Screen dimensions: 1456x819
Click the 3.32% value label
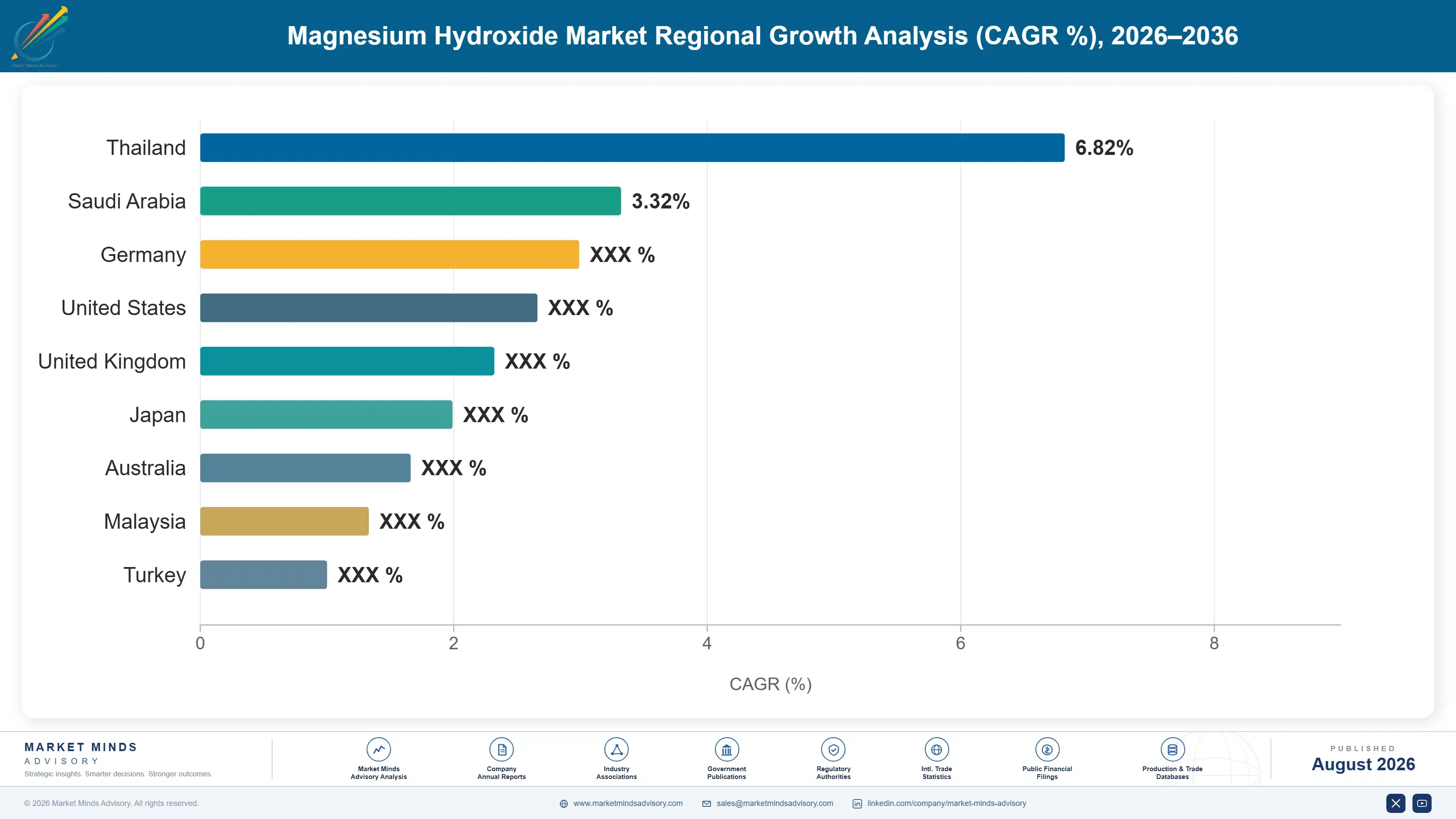coord(660,201)
